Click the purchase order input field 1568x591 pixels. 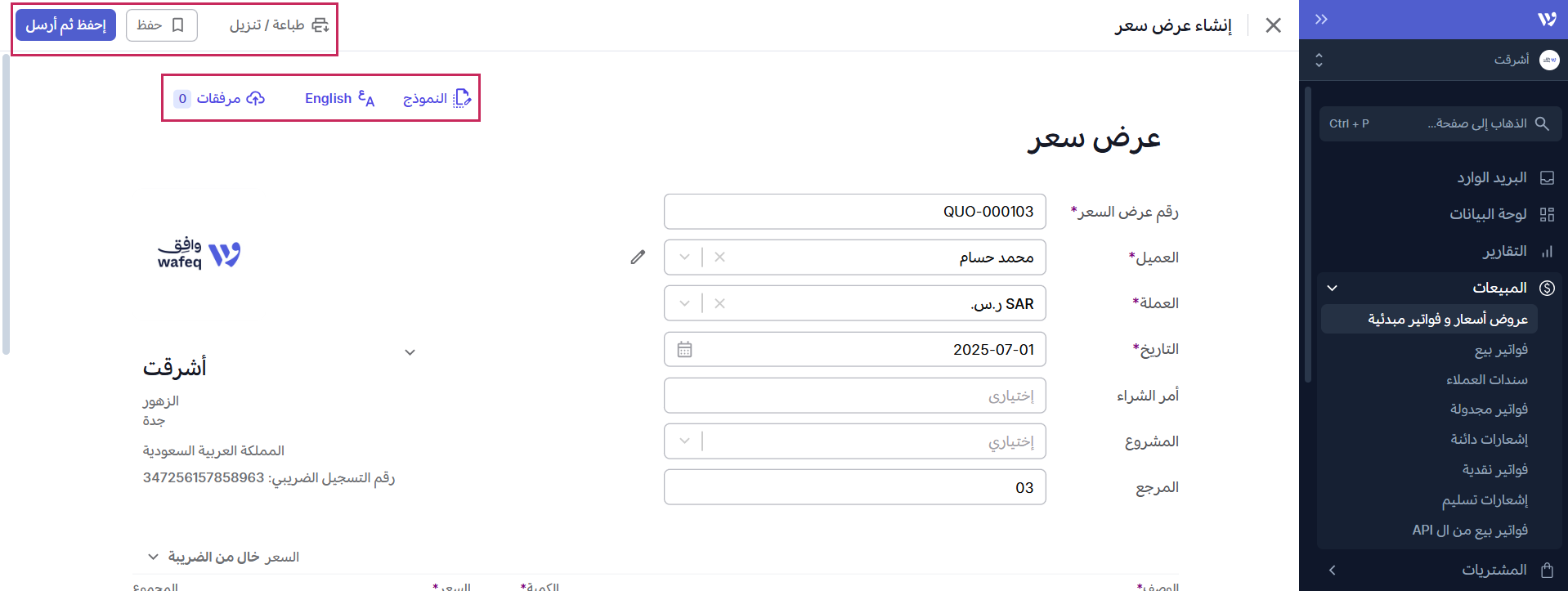click(x=854, y=396)
